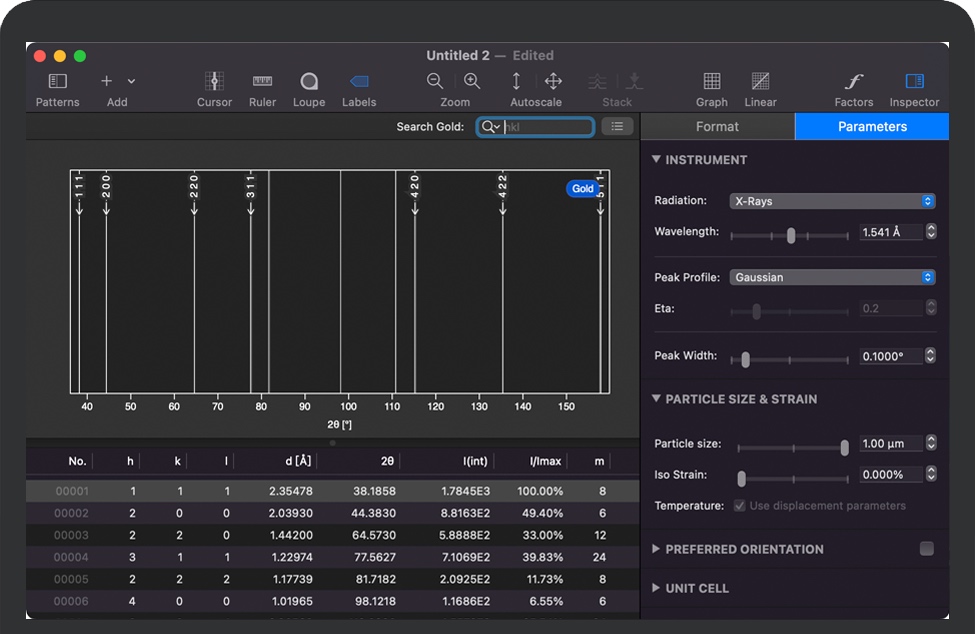Open the Factors function icon
Viewport: 975px width, 634px height.
853,82
